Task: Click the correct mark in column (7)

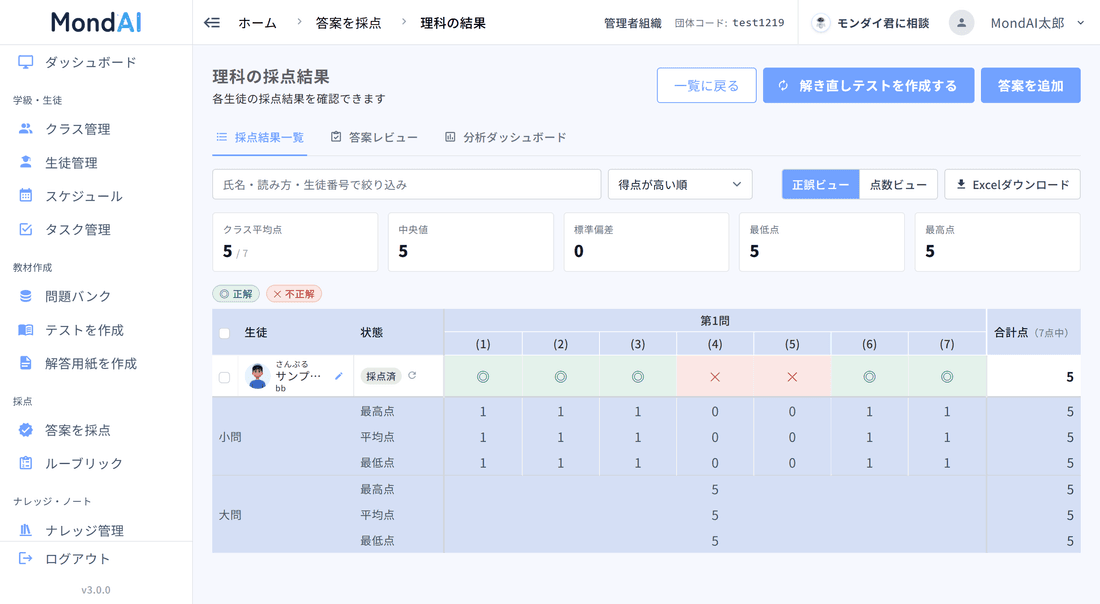Action: [x=947, y=377]
